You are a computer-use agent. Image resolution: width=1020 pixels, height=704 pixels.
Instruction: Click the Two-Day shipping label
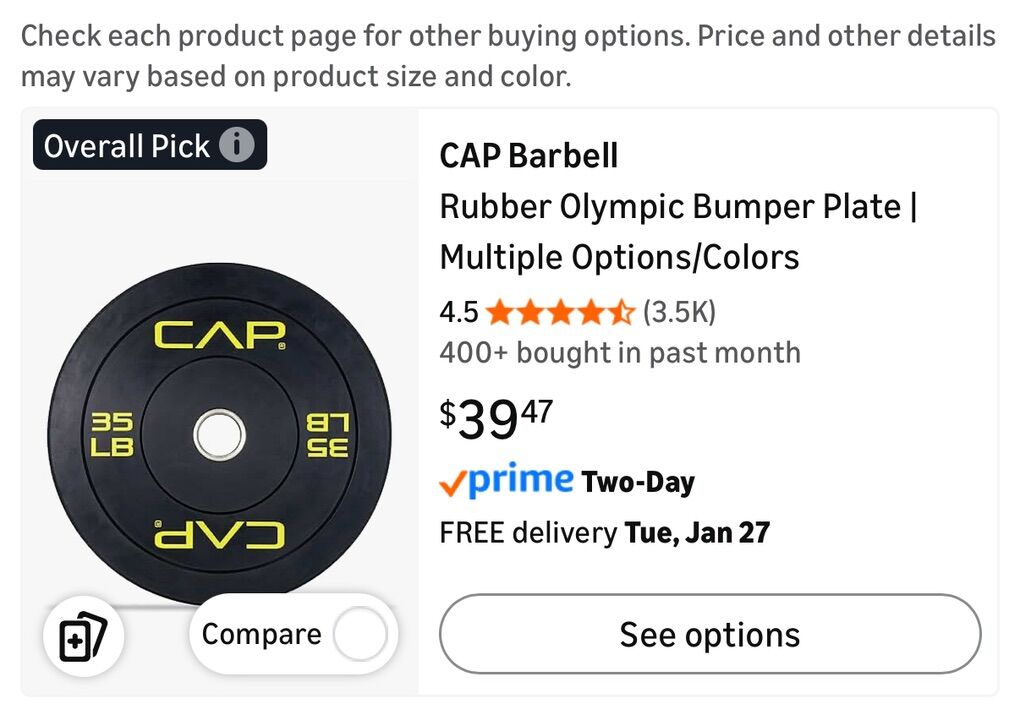click(638, 483)
